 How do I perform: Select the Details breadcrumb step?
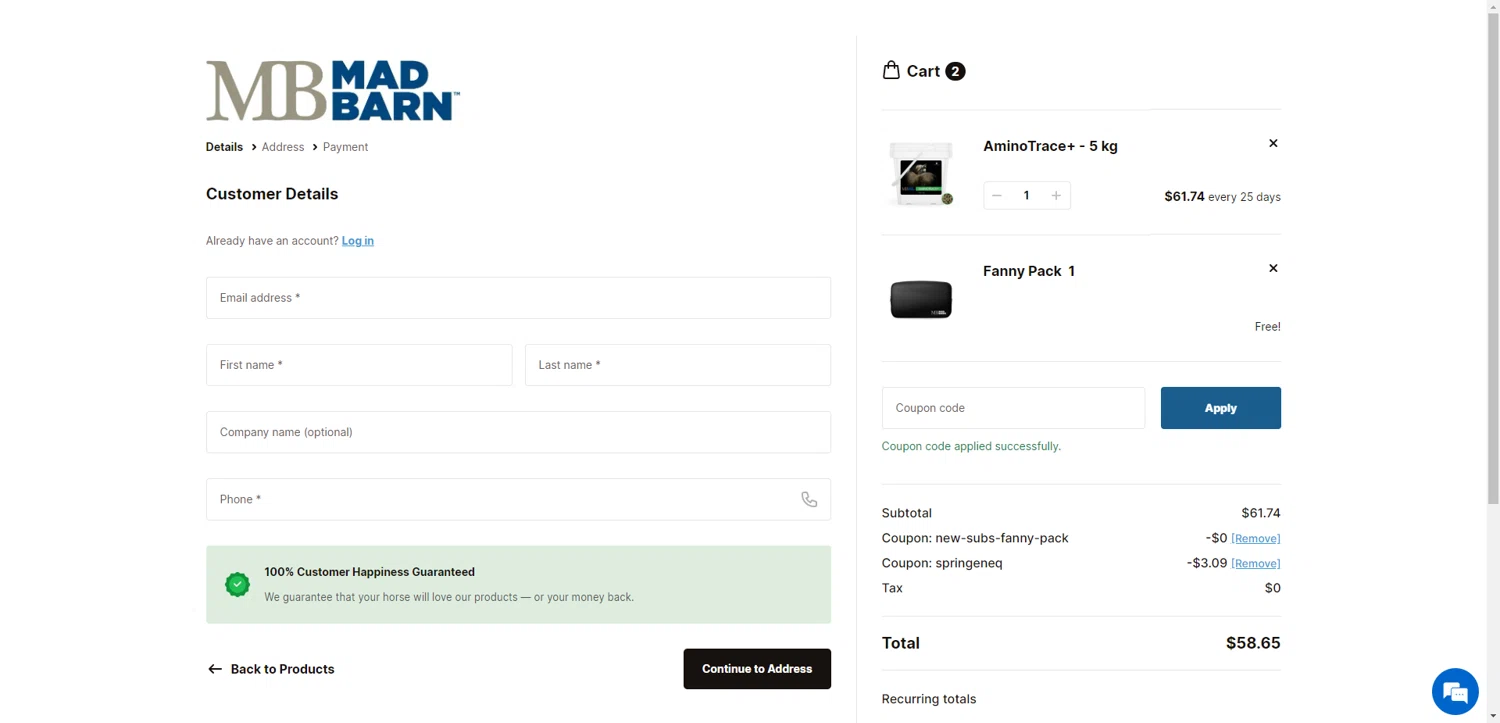coord(224,147)
